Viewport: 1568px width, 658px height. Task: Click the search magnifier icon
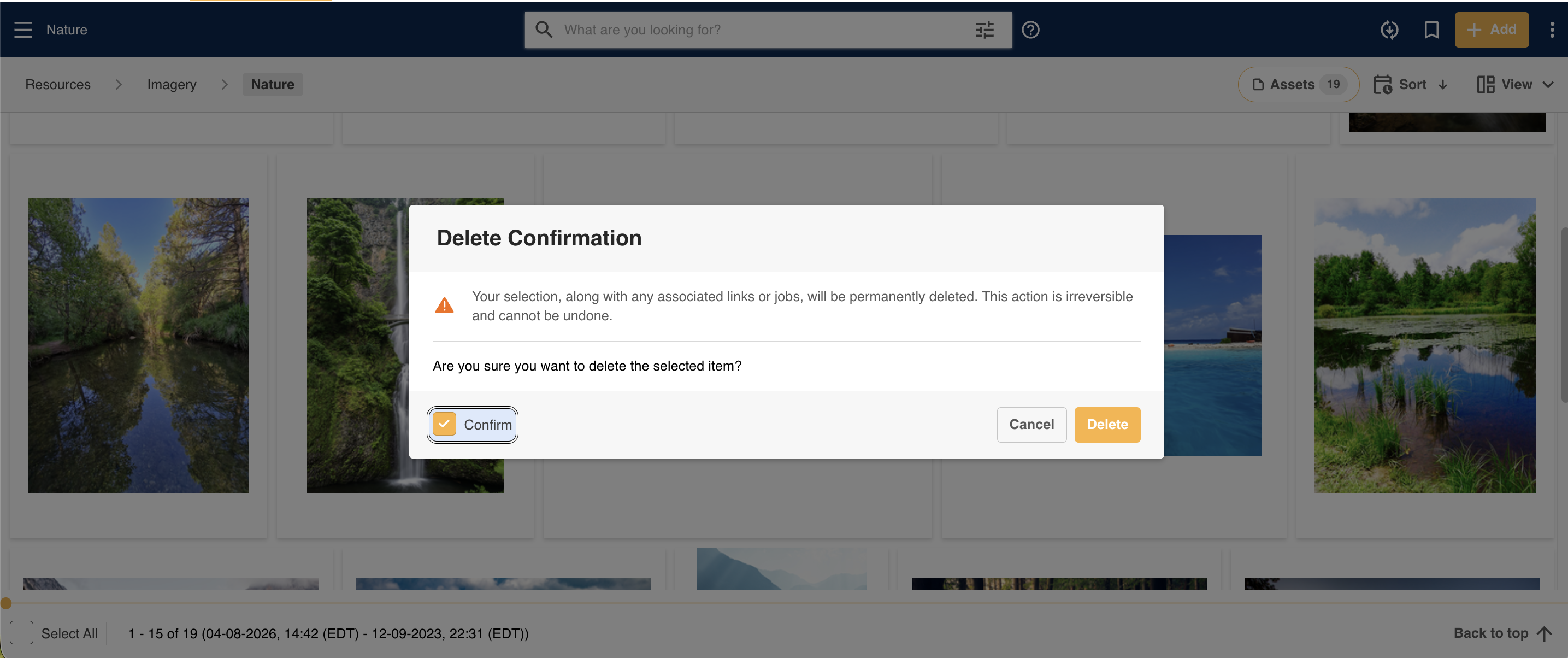point(544,29)
